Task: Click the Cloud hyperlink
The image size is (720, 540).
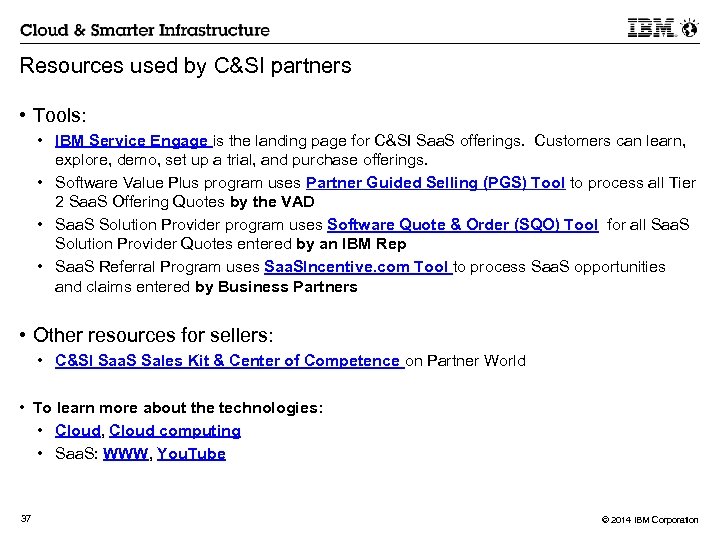Action: pos(77,430)
